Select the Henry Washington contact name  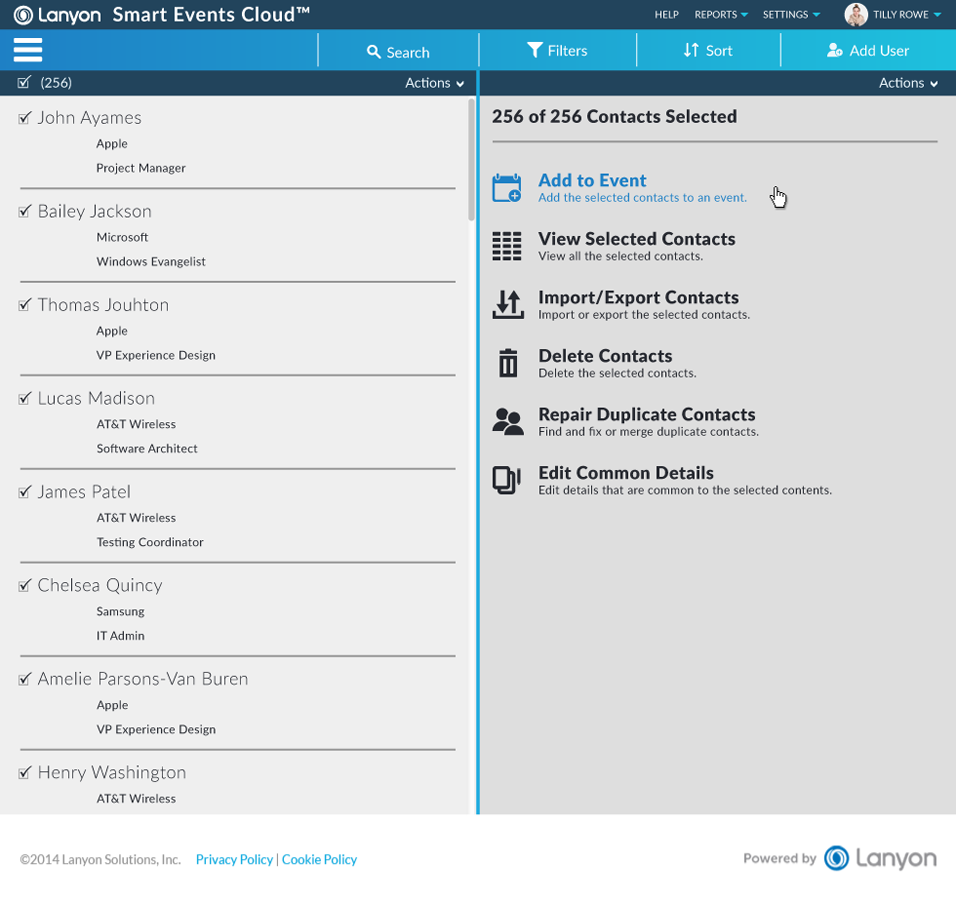[x=112, y=773]
